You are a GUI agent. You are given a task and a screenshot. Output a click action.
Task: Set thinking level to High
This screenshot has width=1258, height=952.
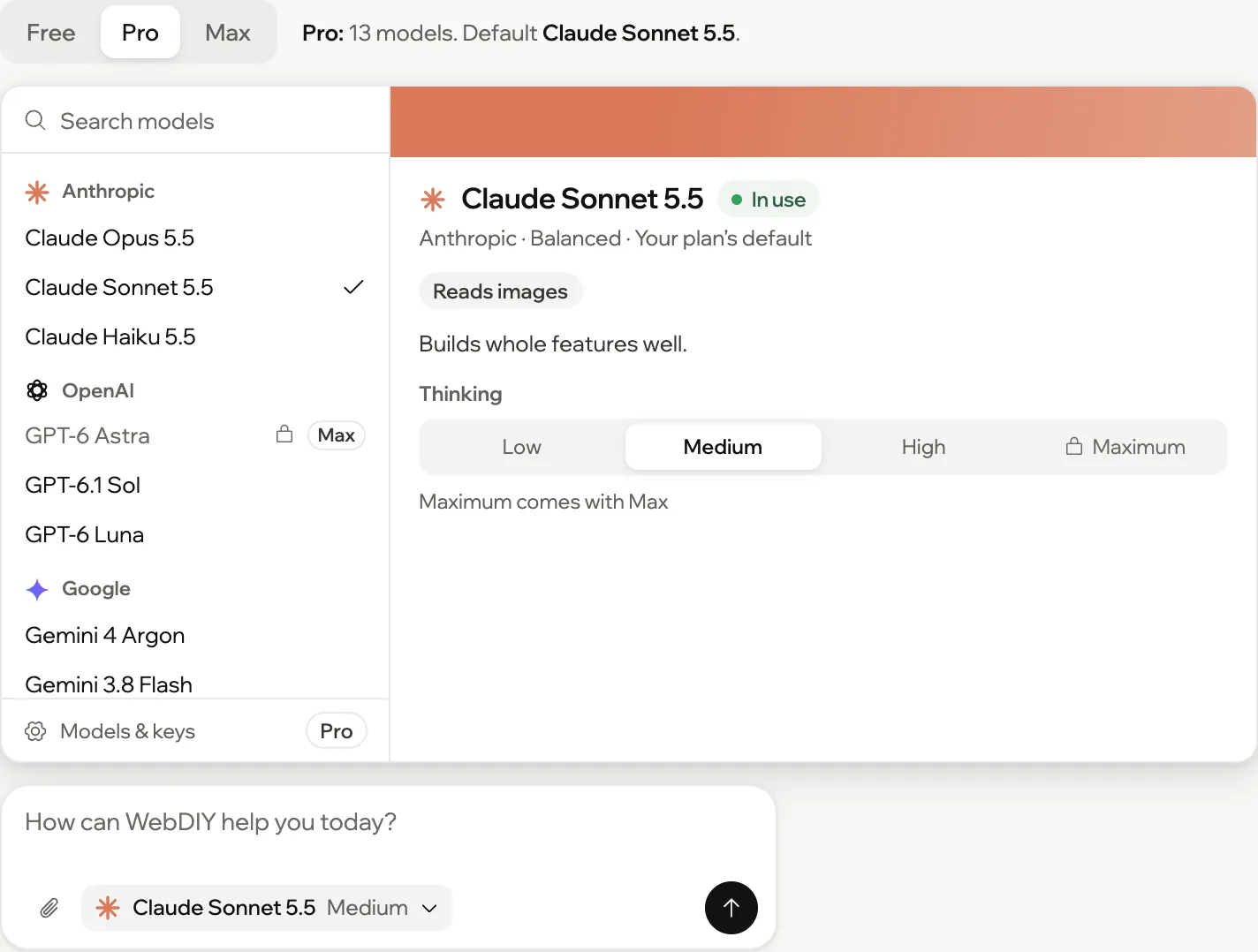point(923,447)
